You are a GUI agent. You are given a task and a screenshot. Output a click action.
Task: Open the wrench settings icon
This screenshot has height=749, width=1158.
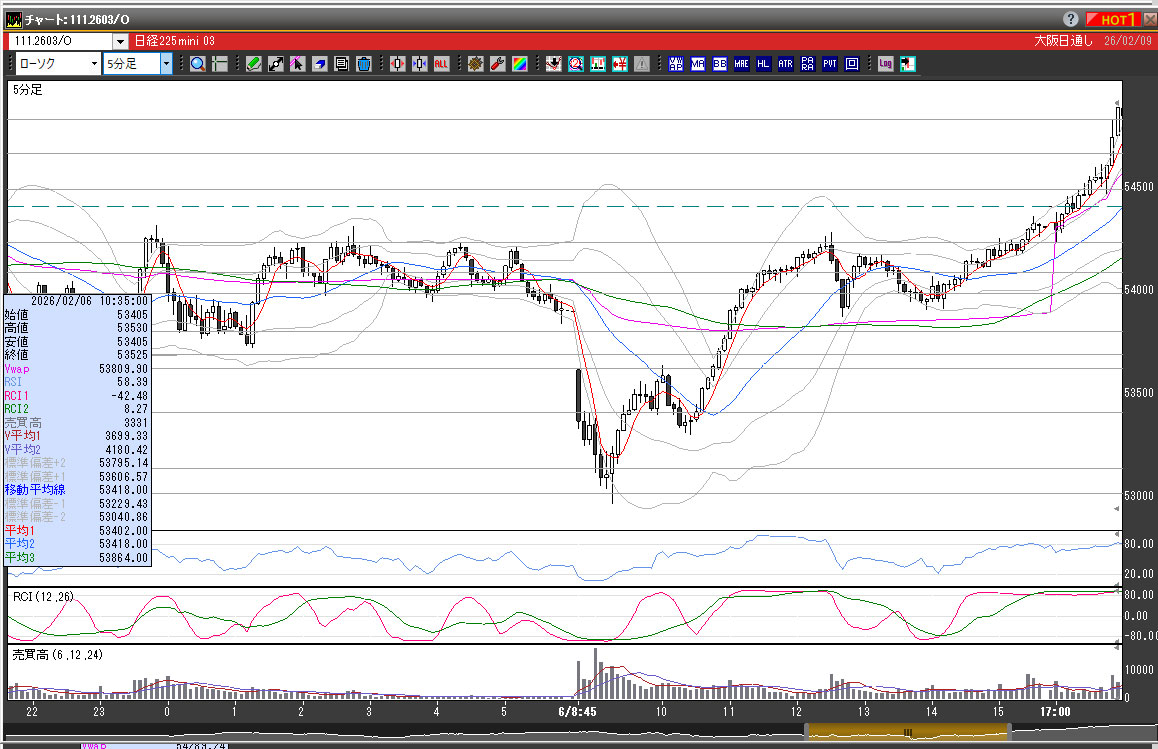click(497, 64)
